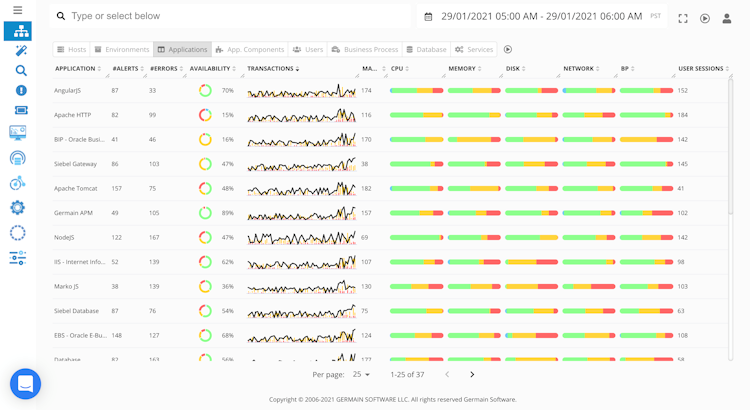Click the play icon in top bar
Viewport: 750px width, 410px height.
tap(705, 18)
